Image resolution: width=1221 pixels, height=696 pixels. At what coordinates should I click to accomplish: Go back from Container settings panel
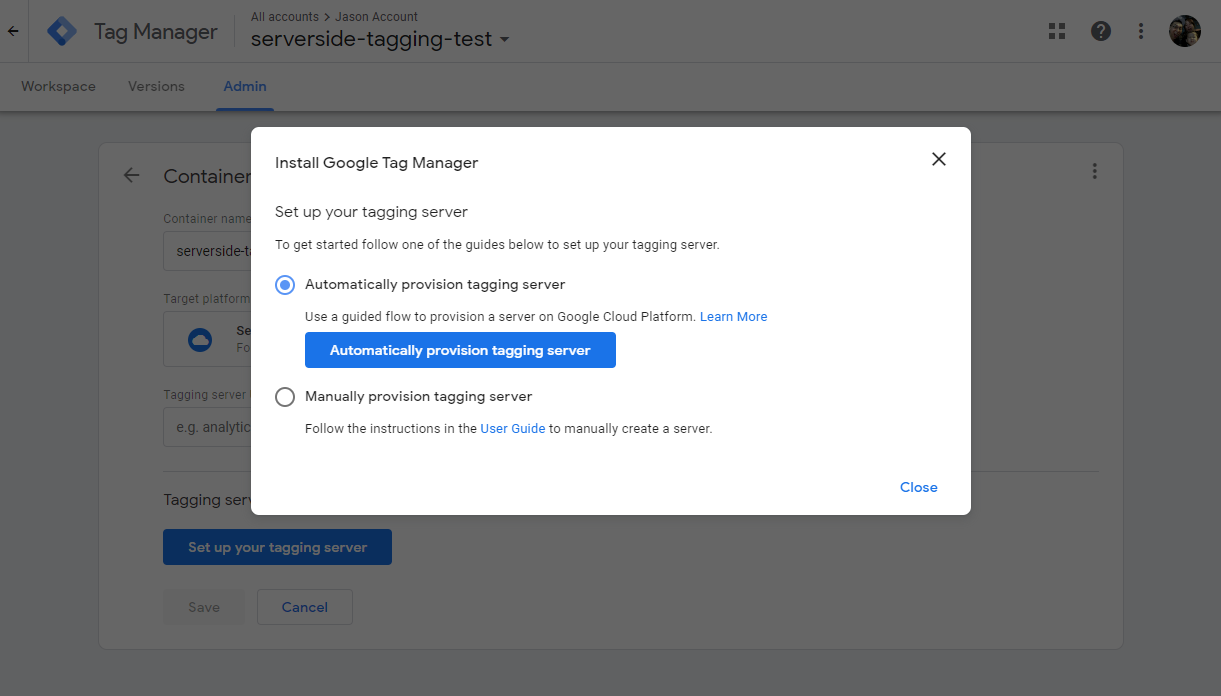coord(132,176)
